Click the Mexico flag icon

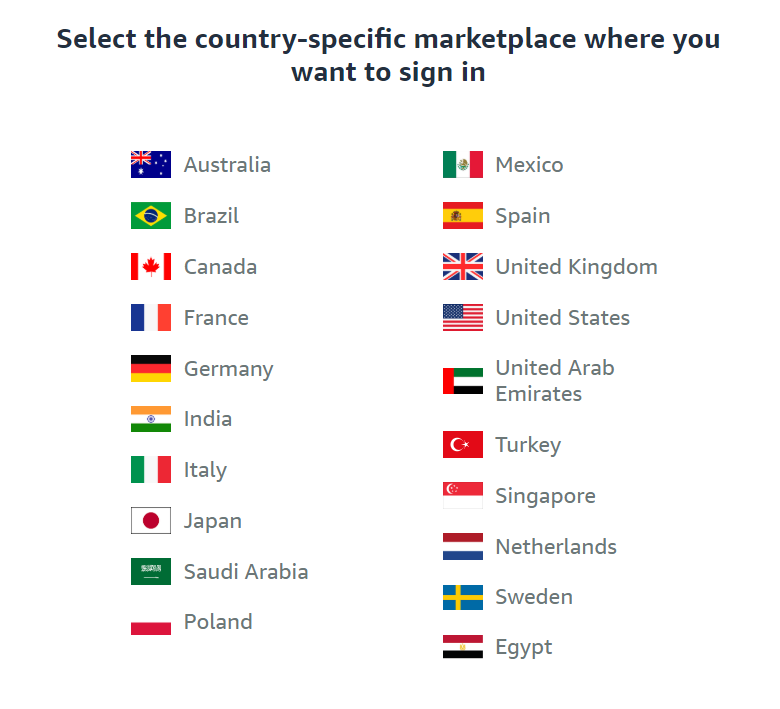(463, 164)
